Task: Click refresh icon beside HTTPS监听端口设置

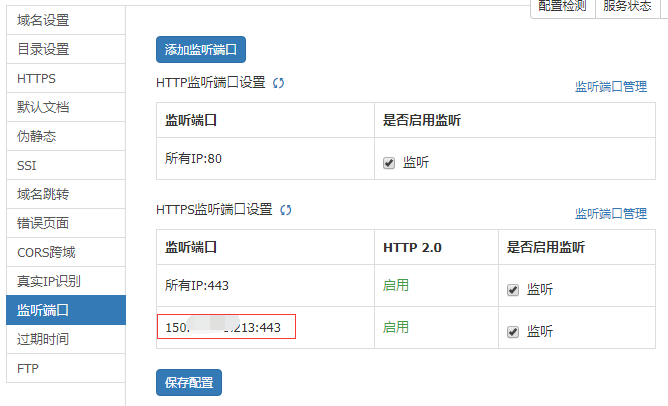Action: click(x=286, y=210)
